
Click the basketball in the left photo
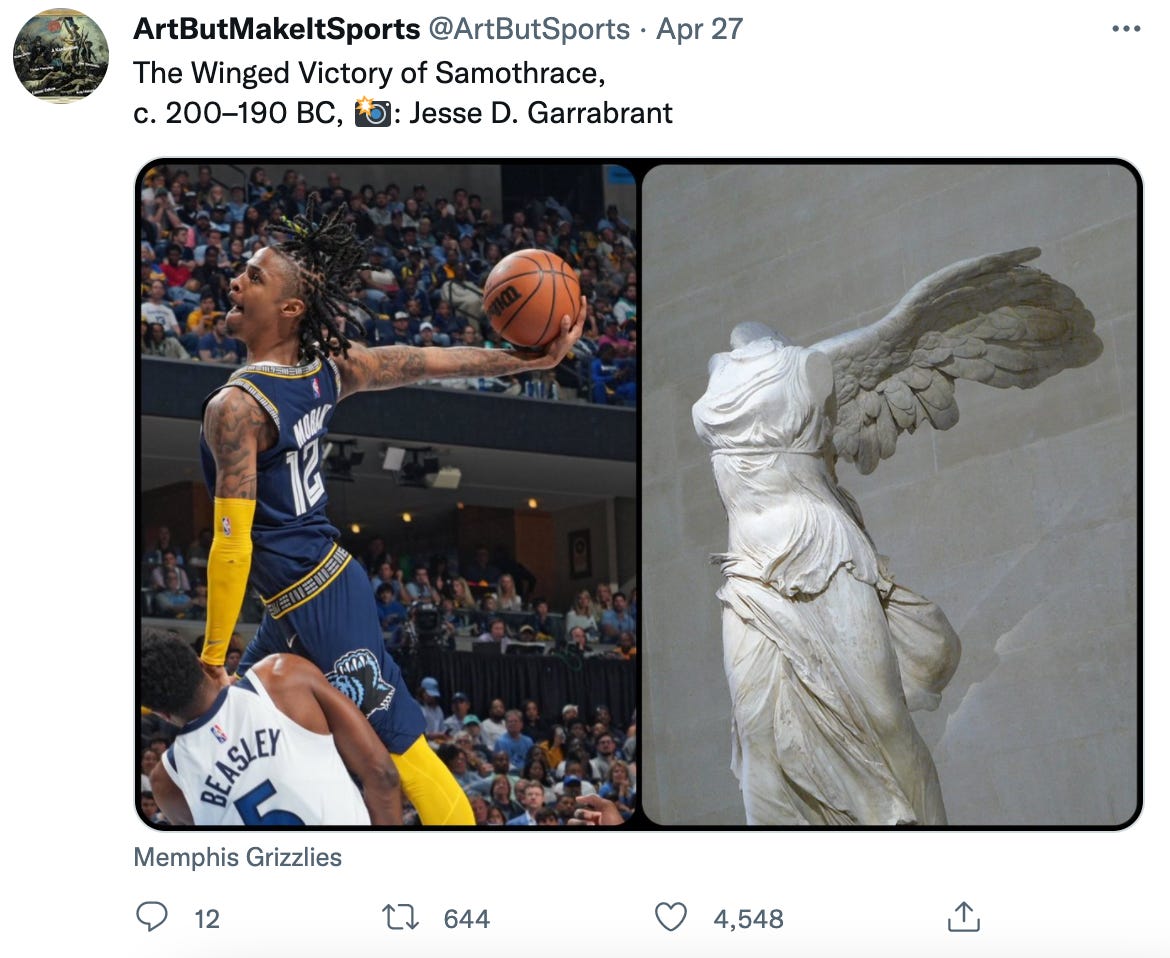(x=531, y=298)
